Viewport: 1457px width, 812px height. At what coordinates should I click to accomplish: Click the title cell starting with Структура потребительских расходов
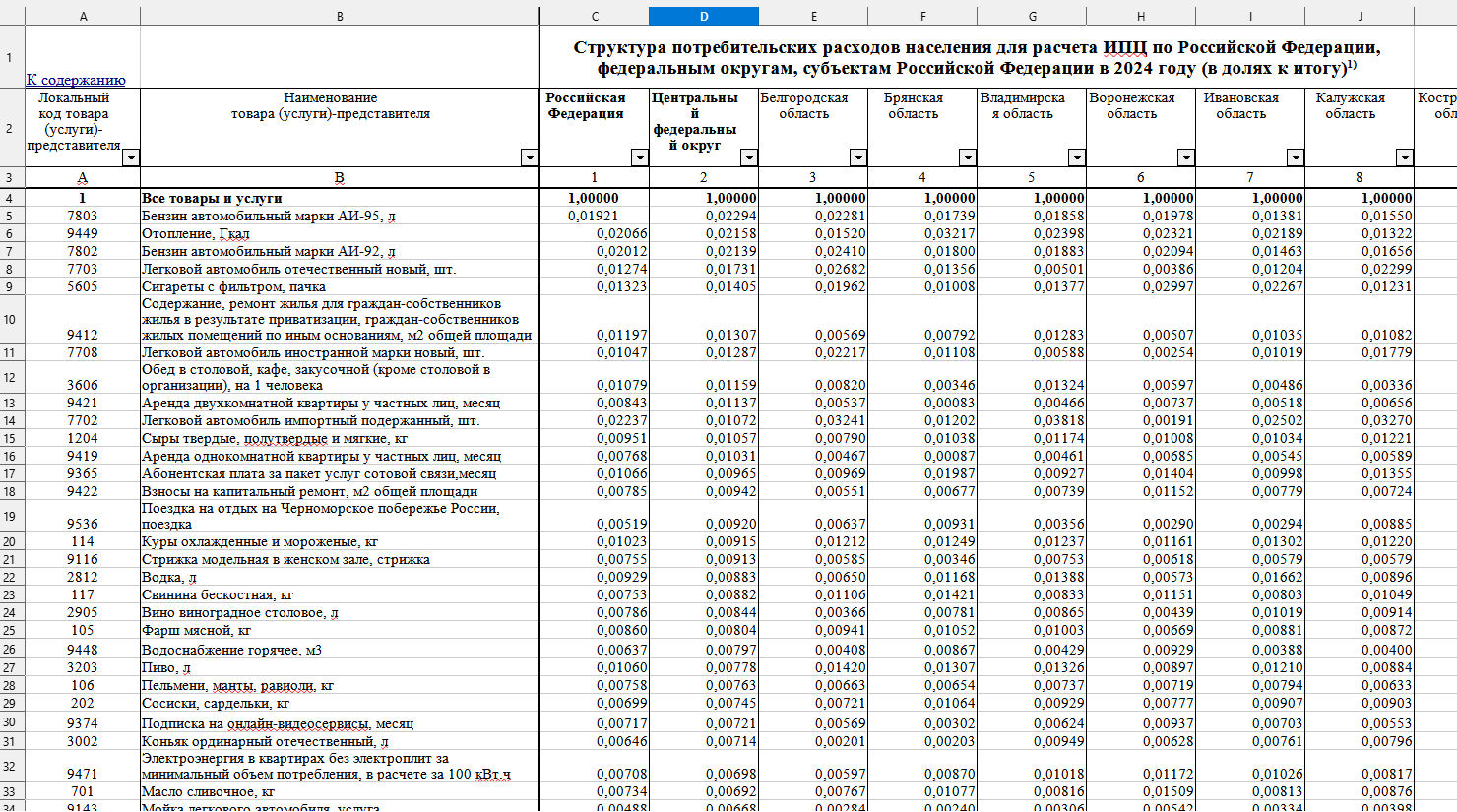(977, 57)
